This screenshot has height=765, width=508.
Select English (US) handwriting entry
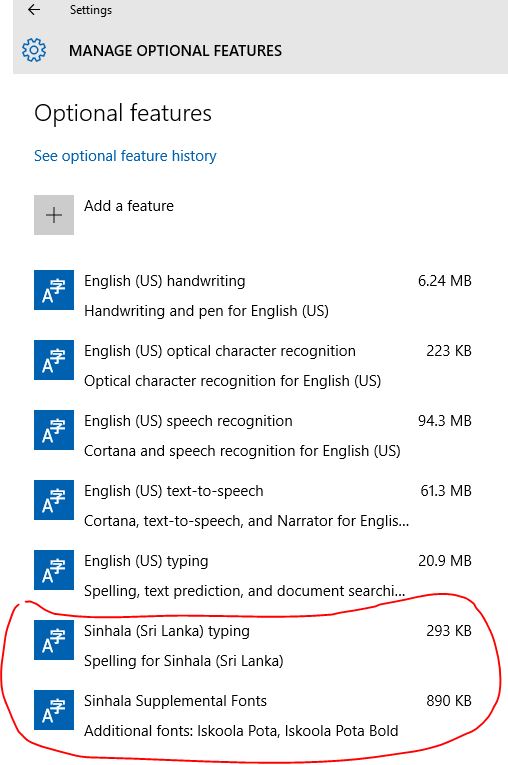253,295
